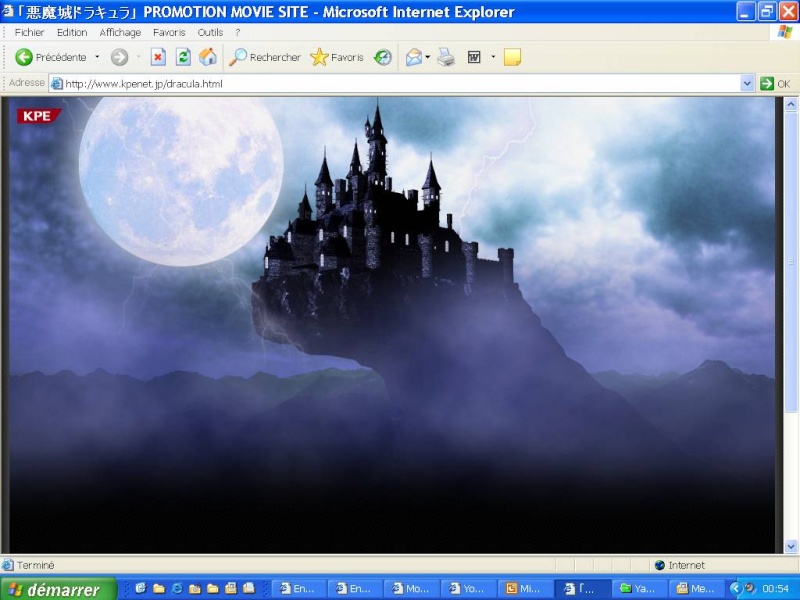Go back with the Précédente button
Screen dimensions: 800x600
pyautogui.click(x=51, y=57)
